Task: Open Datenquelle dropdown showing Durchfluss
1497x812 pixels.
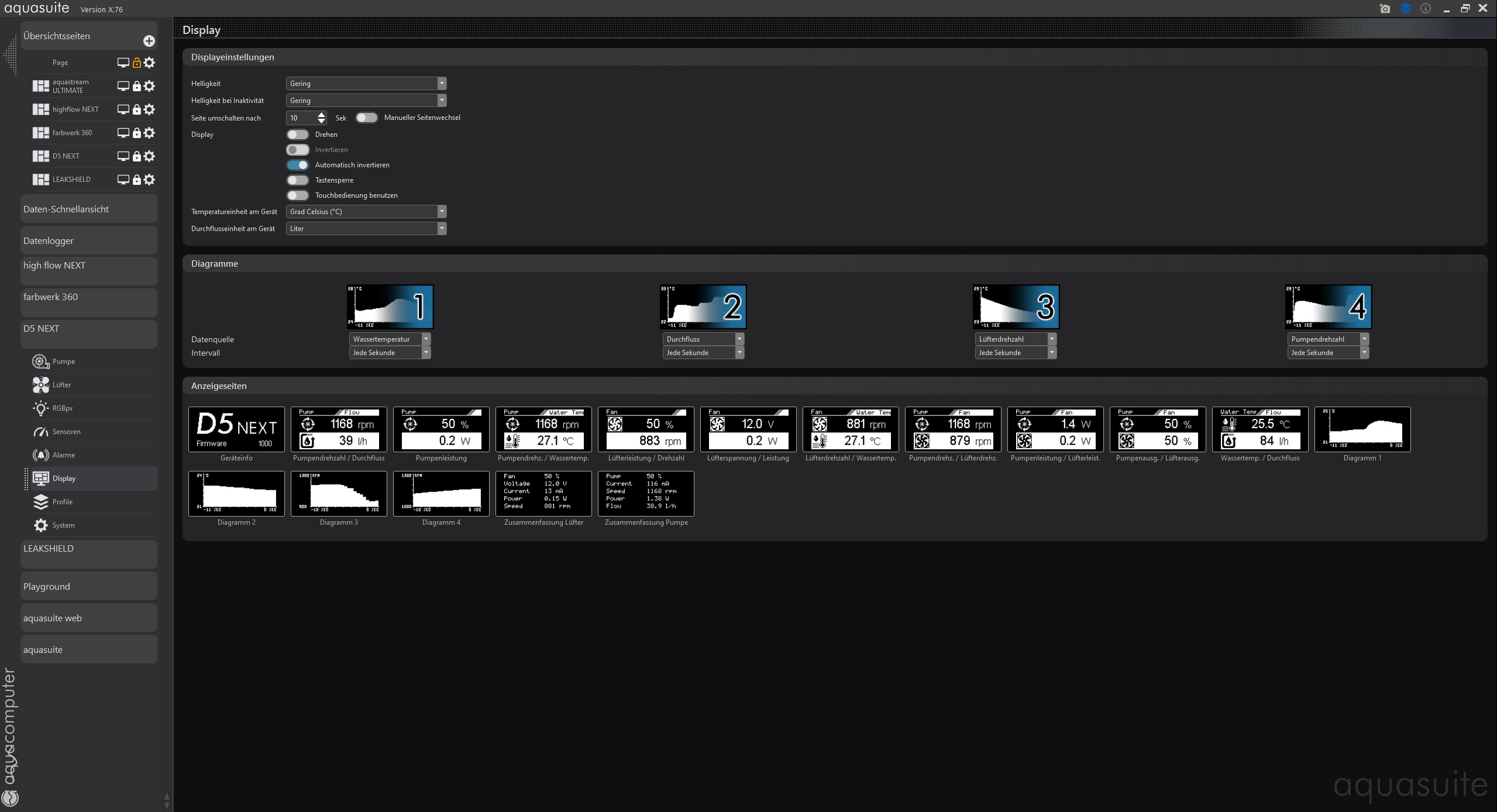Action: pos(703,339)
